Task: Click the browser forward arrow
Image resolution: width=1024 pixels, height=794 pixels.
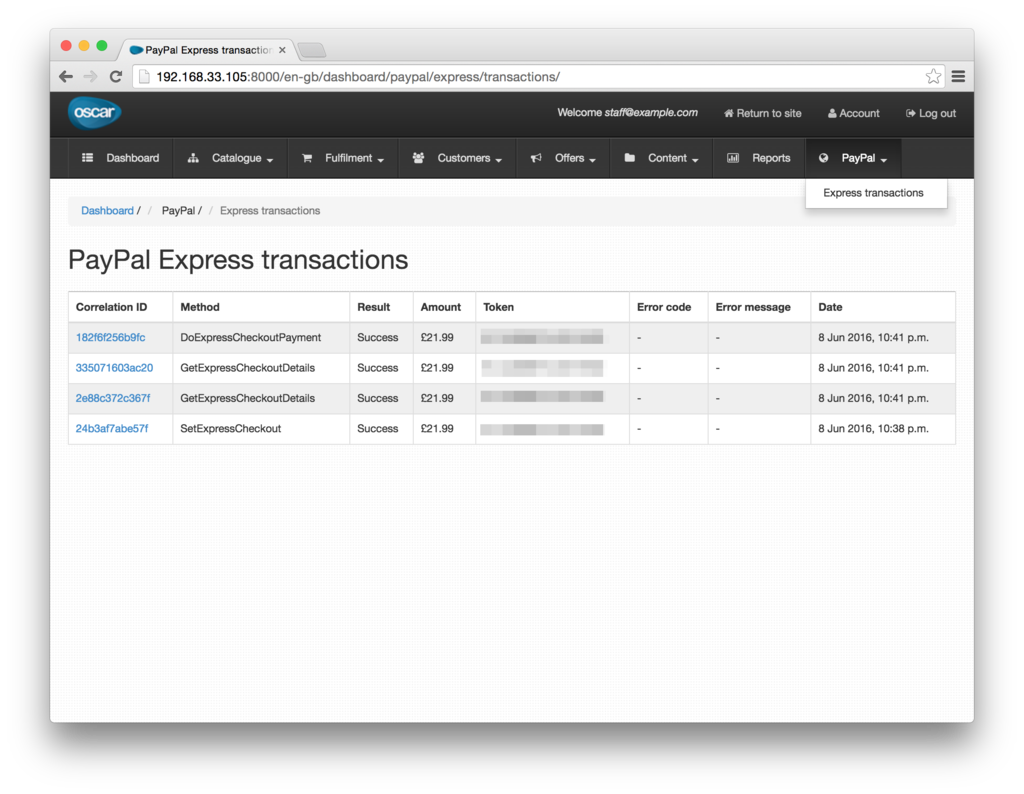Action: [90, 77]
